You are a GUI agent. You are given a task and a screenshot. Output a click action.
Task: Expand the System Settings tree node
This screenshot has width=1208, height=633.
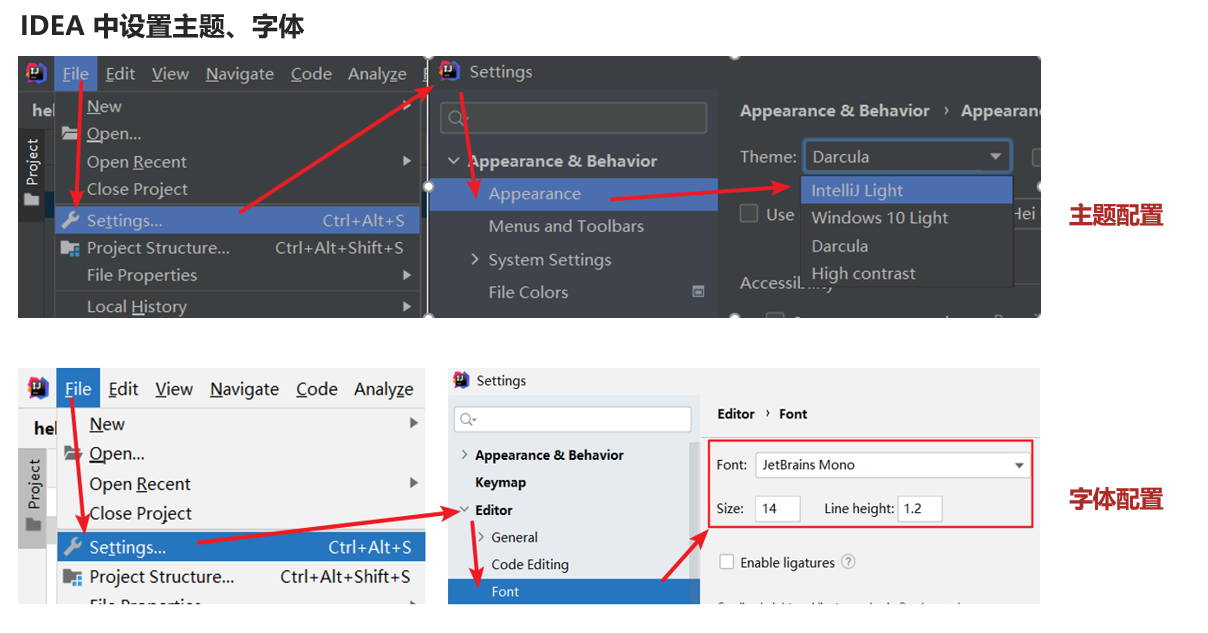click(x=475, y=260)
